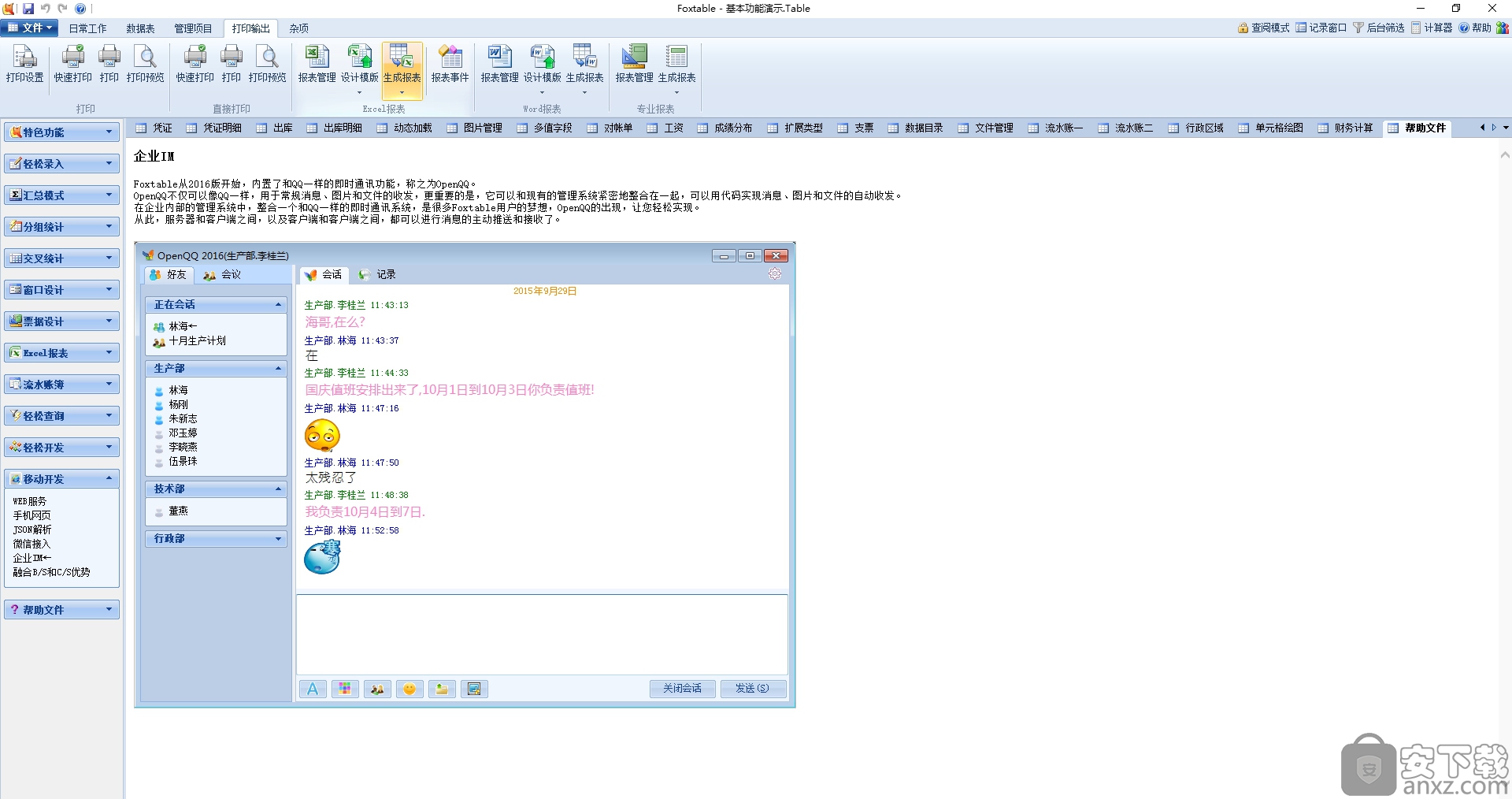Click the 查阅模式 toolbar item
1512x799 pixels.
point(1263,28)
